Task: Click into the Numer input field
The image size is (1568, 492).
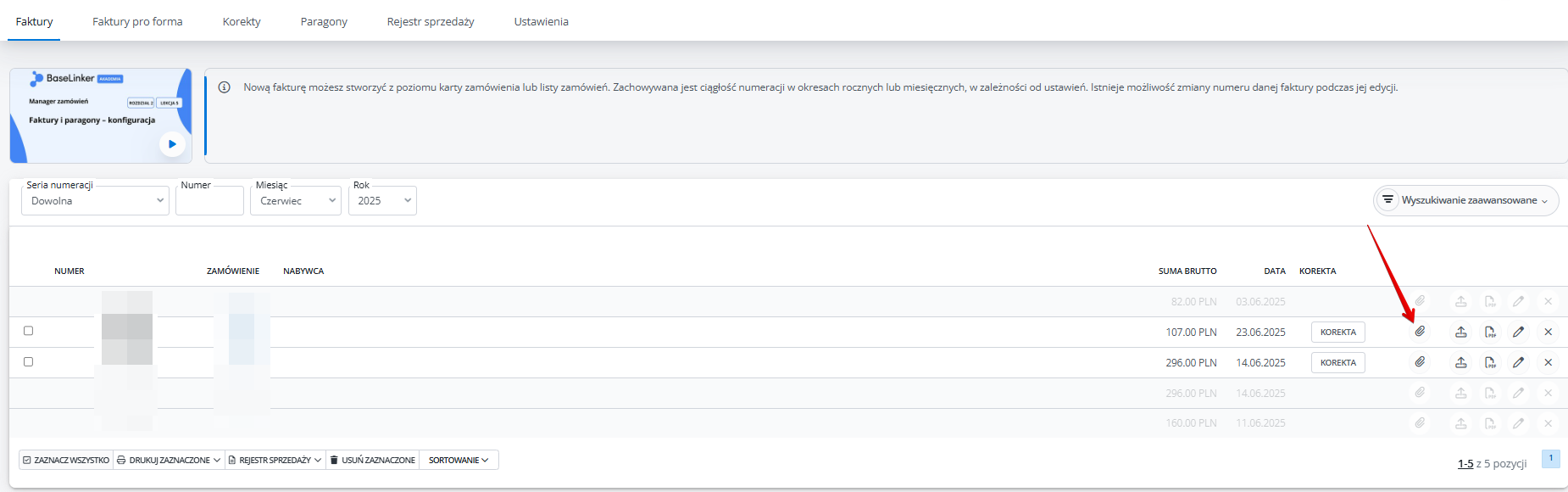Action: [209, 201]
